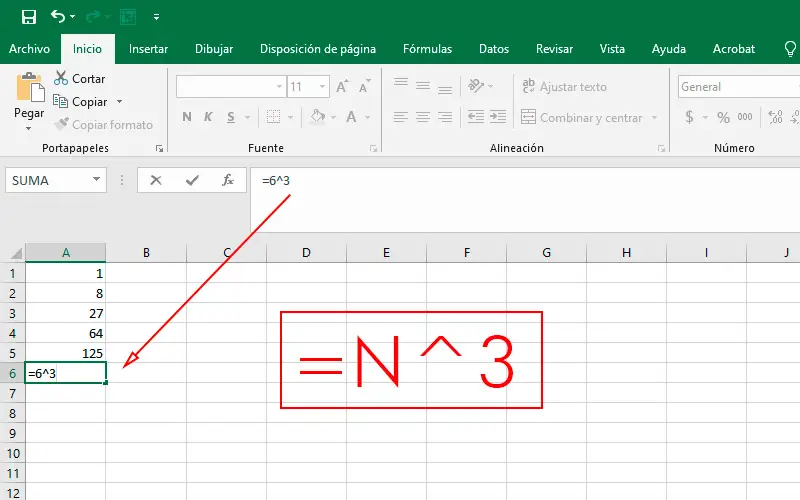This screenshot has height=500, width=800.
Task: Open the undo history dropdown arrow
Action: click(x=72, y=17)
